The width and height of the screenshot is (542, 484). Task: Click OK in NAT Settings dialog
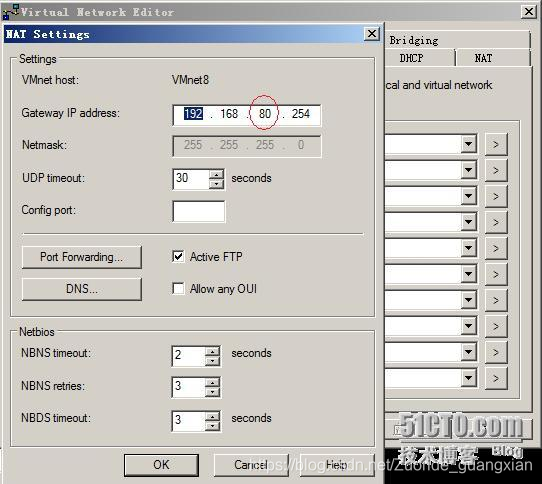161,465
